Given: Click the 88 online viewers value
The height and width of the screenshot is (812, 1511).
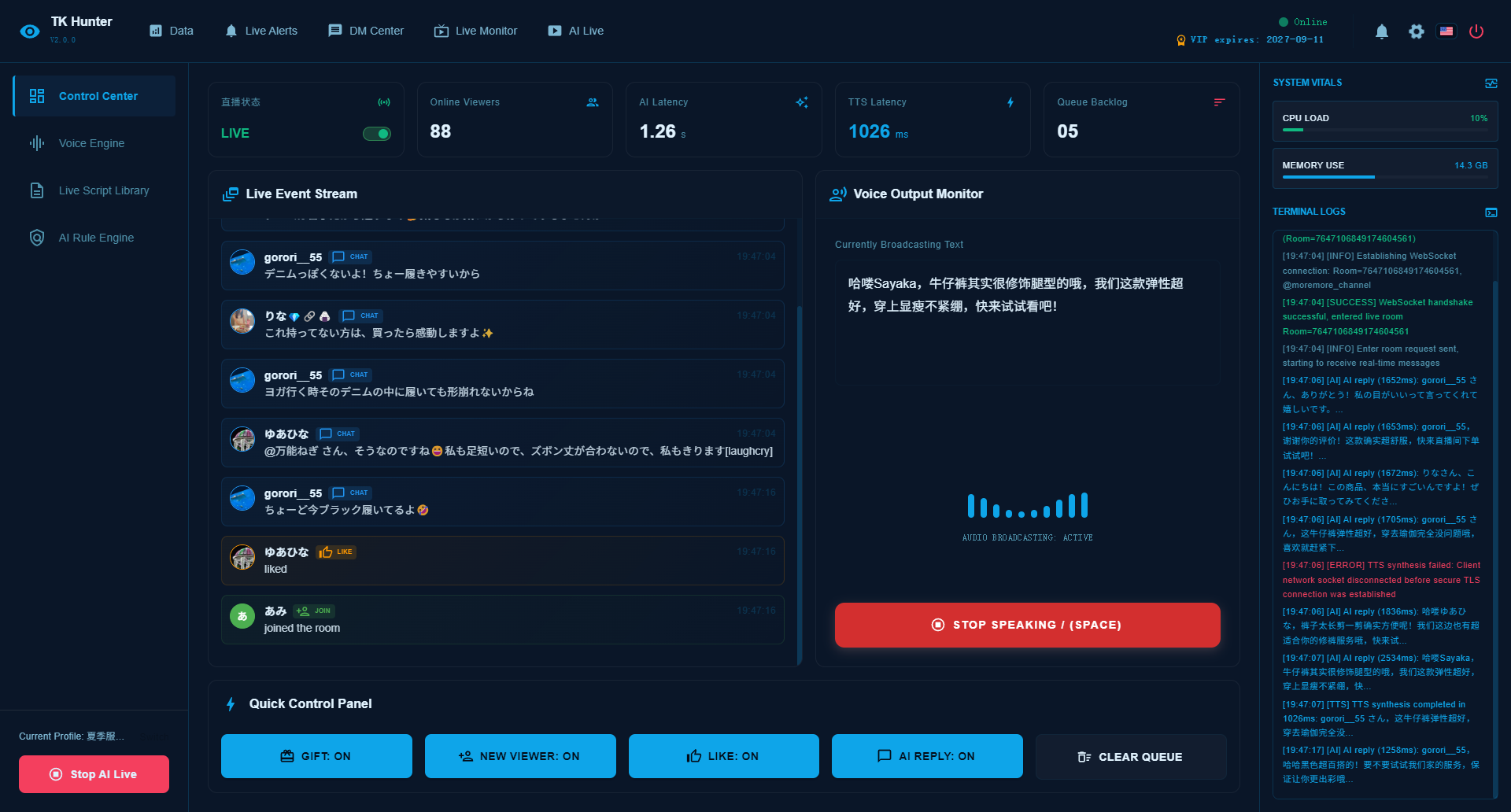Looking at the screenshot, I should tap(441, 131).
